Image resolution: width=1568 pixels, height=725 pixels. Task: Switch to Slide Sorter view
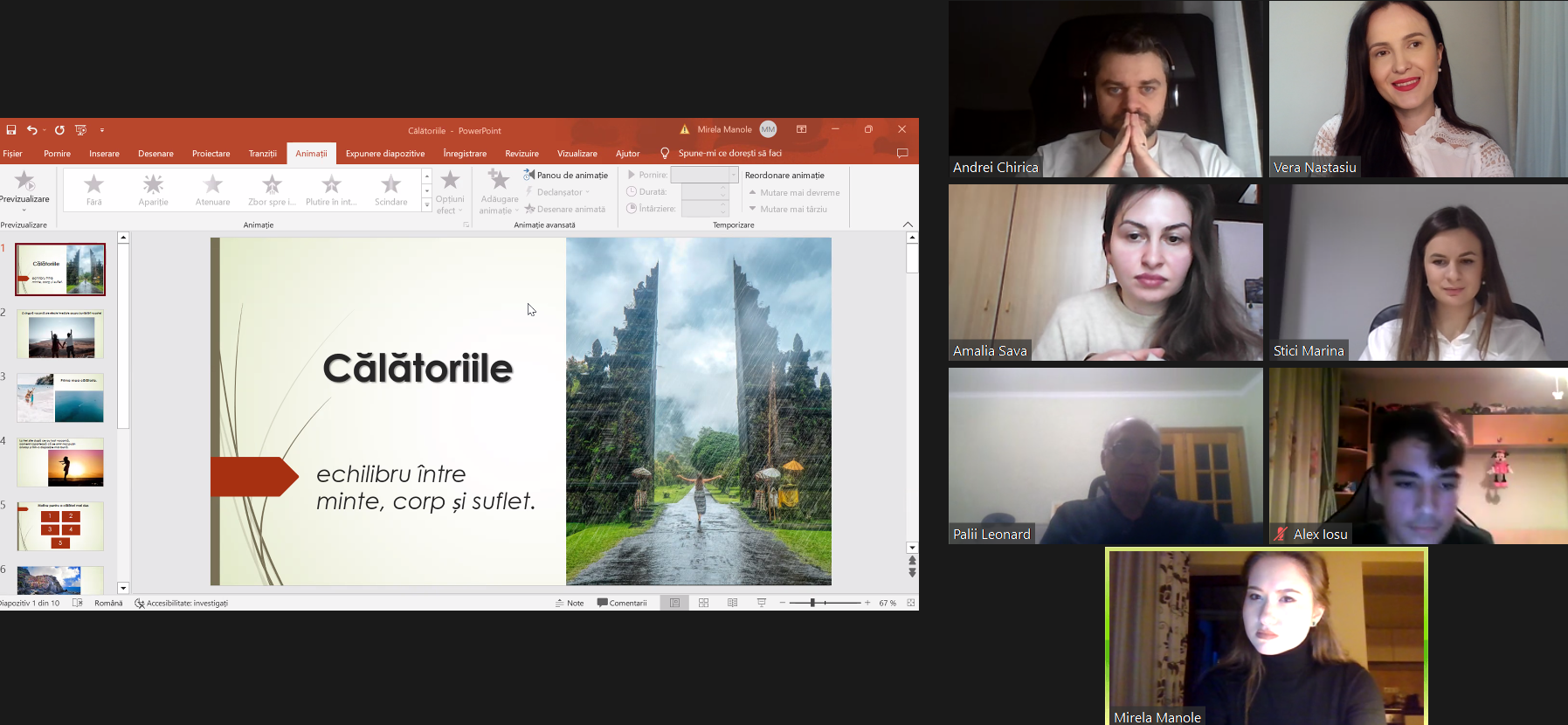pyautogui.click(x=703, y=603)
